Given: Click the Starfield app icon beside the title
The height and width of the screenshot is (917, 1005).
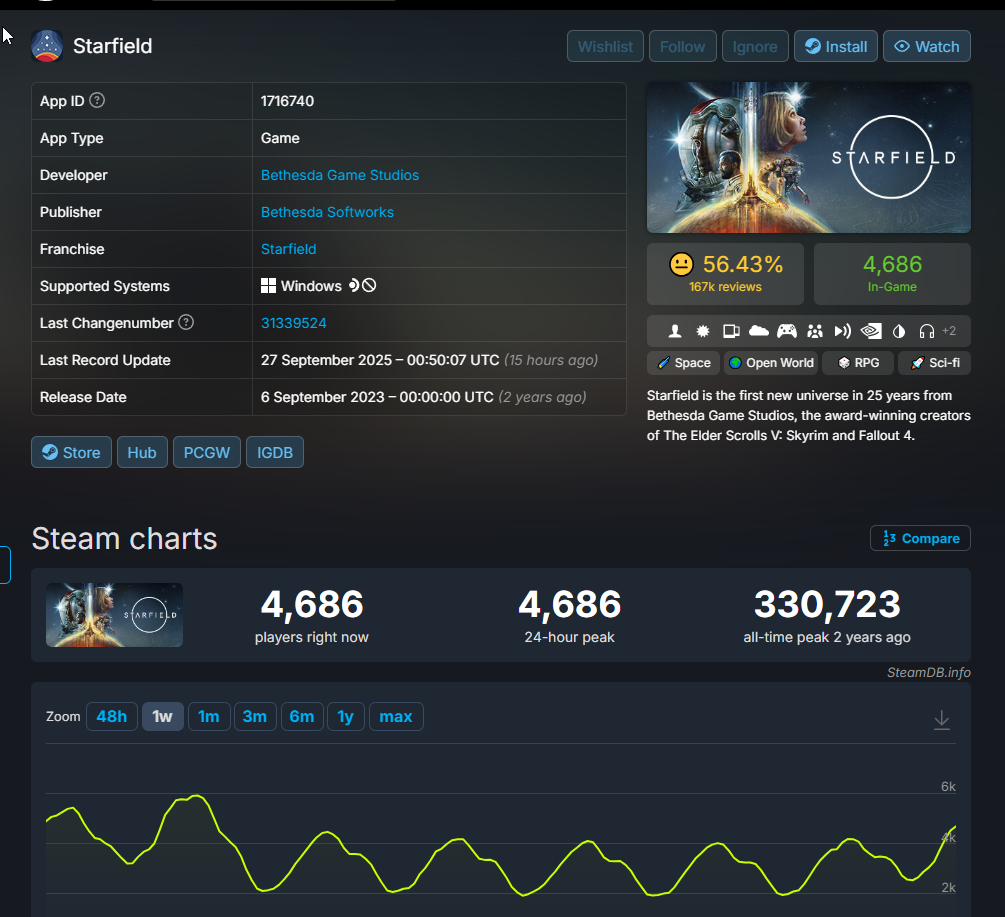Looking at the screenshot, I should (47, 46).
